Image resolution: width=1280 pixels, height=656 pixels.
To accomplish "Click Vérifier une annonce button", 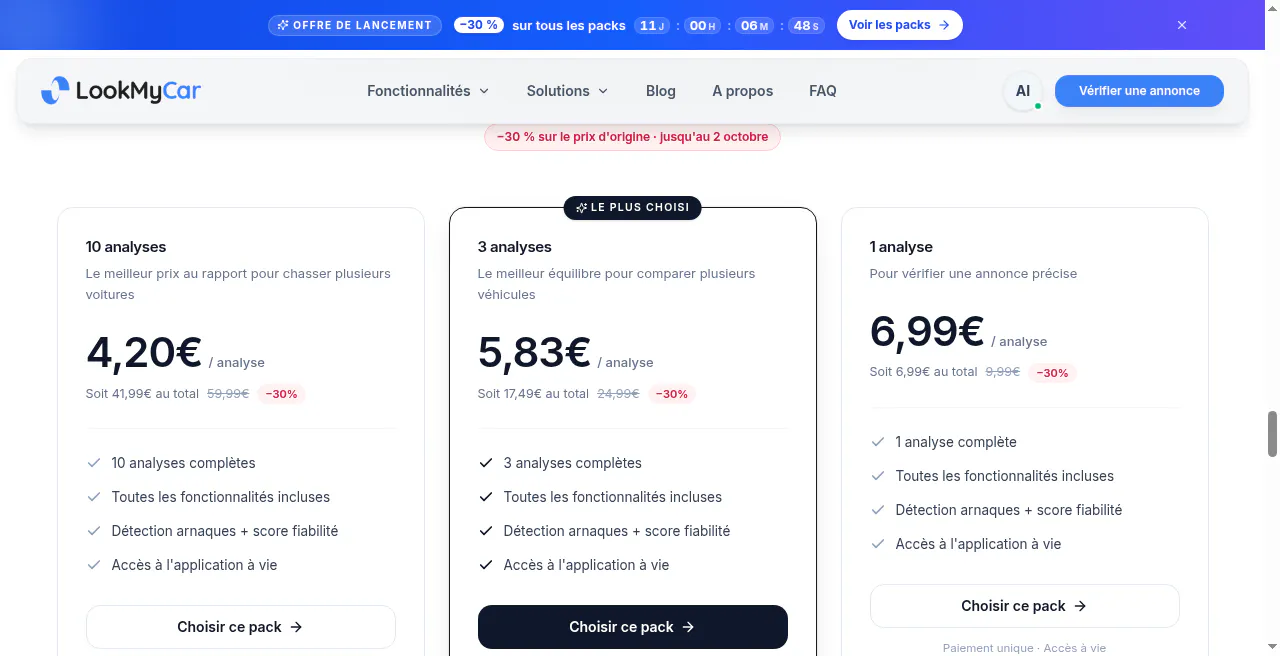I will [x=1139, y=91].
